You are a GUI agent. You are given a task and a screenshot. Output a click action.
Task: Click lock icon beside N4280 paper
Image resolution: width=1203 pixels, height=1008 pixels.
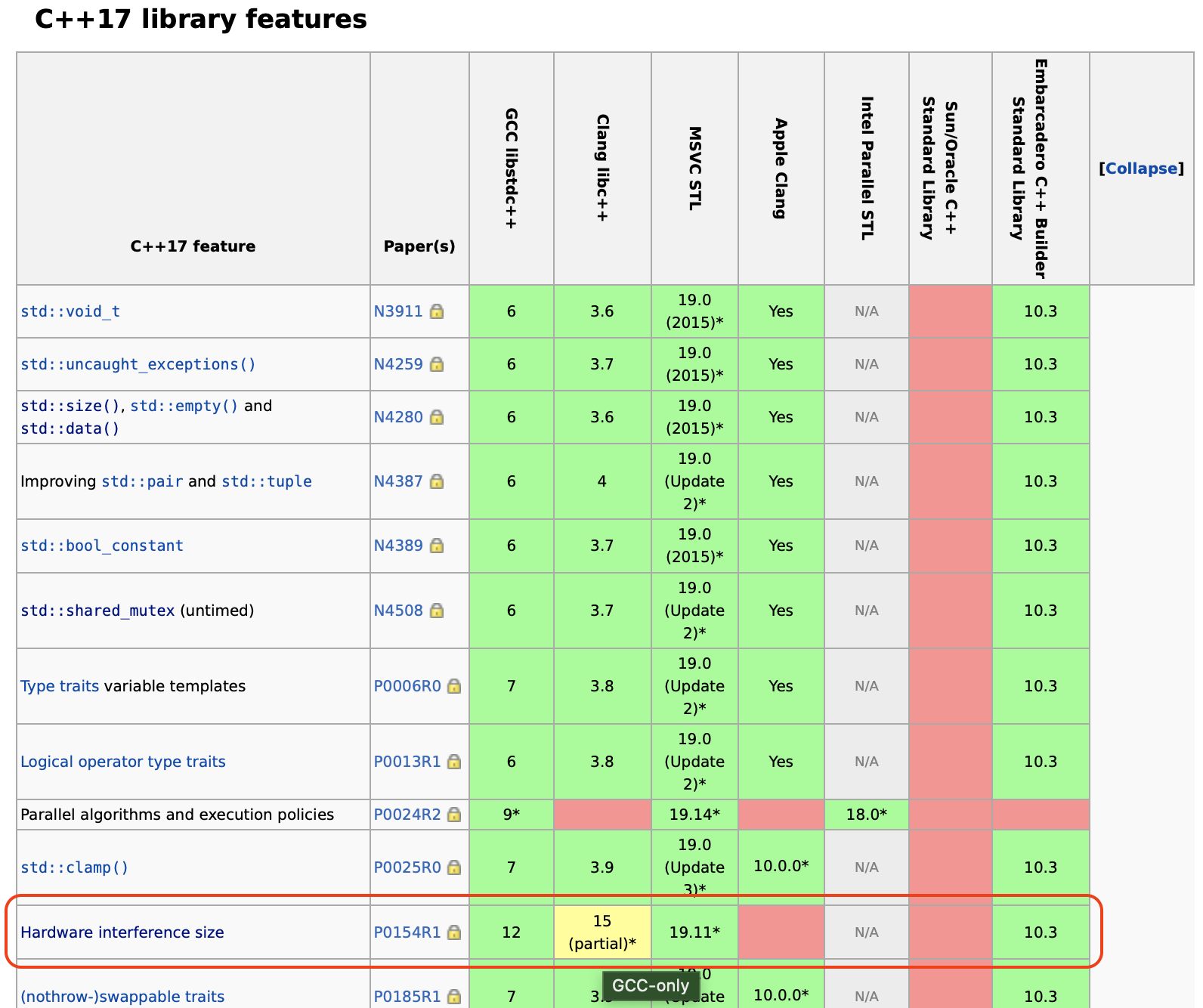point(437,417)
